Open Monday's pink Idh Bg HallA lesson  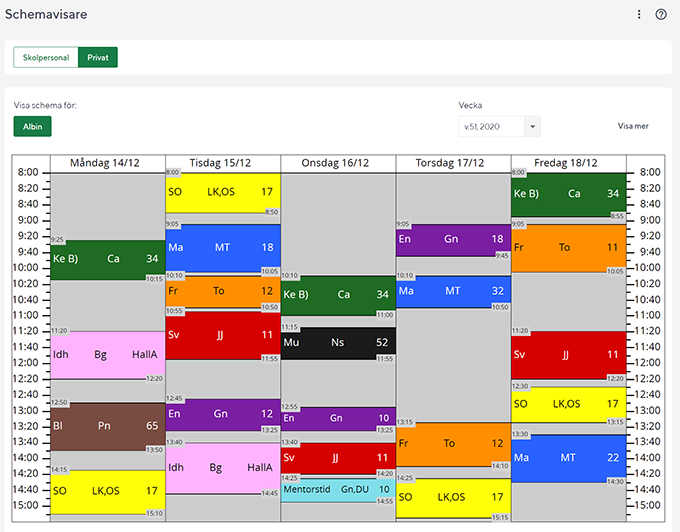click(x=107, y=355)
